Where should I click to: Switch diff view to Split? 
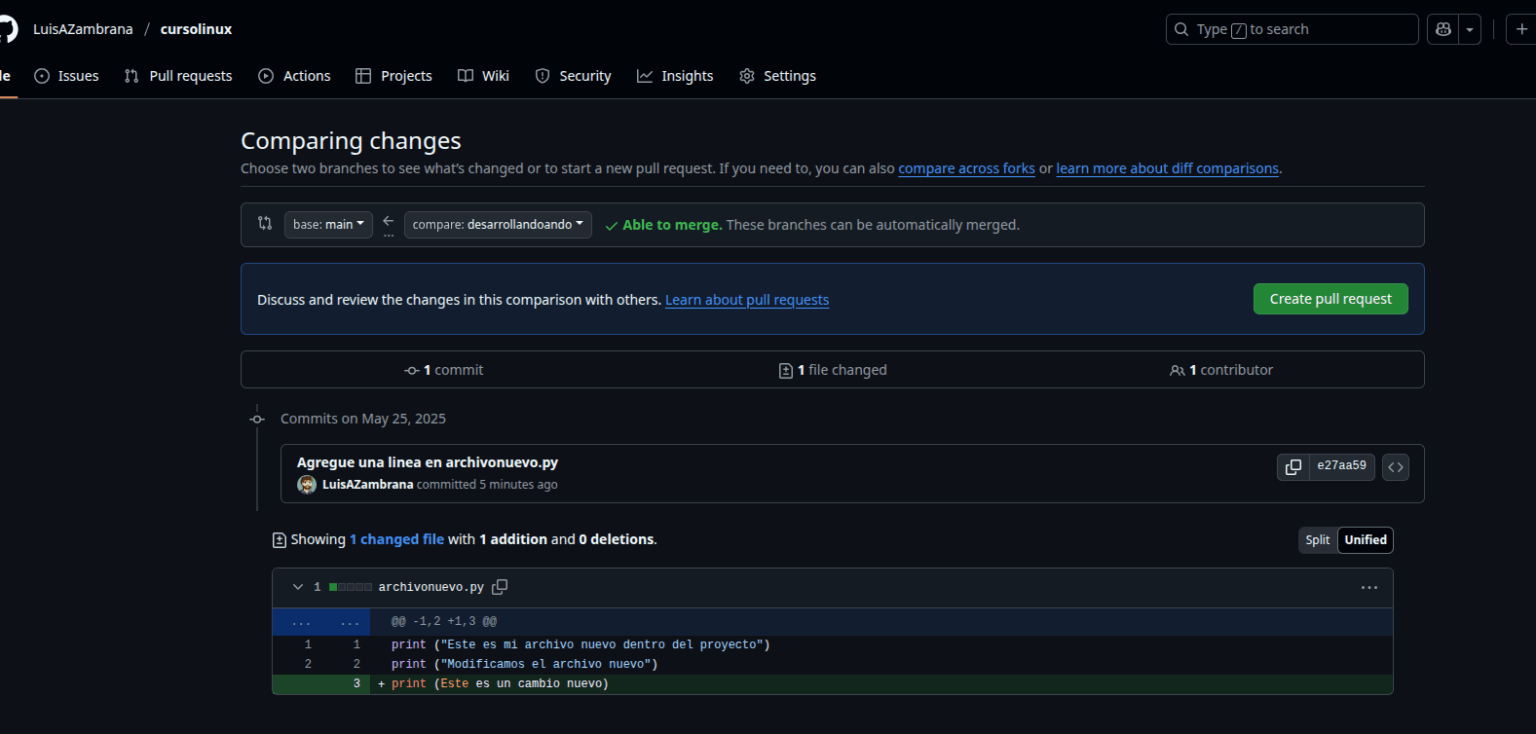pyautogui.click(x=1317, y=539)
